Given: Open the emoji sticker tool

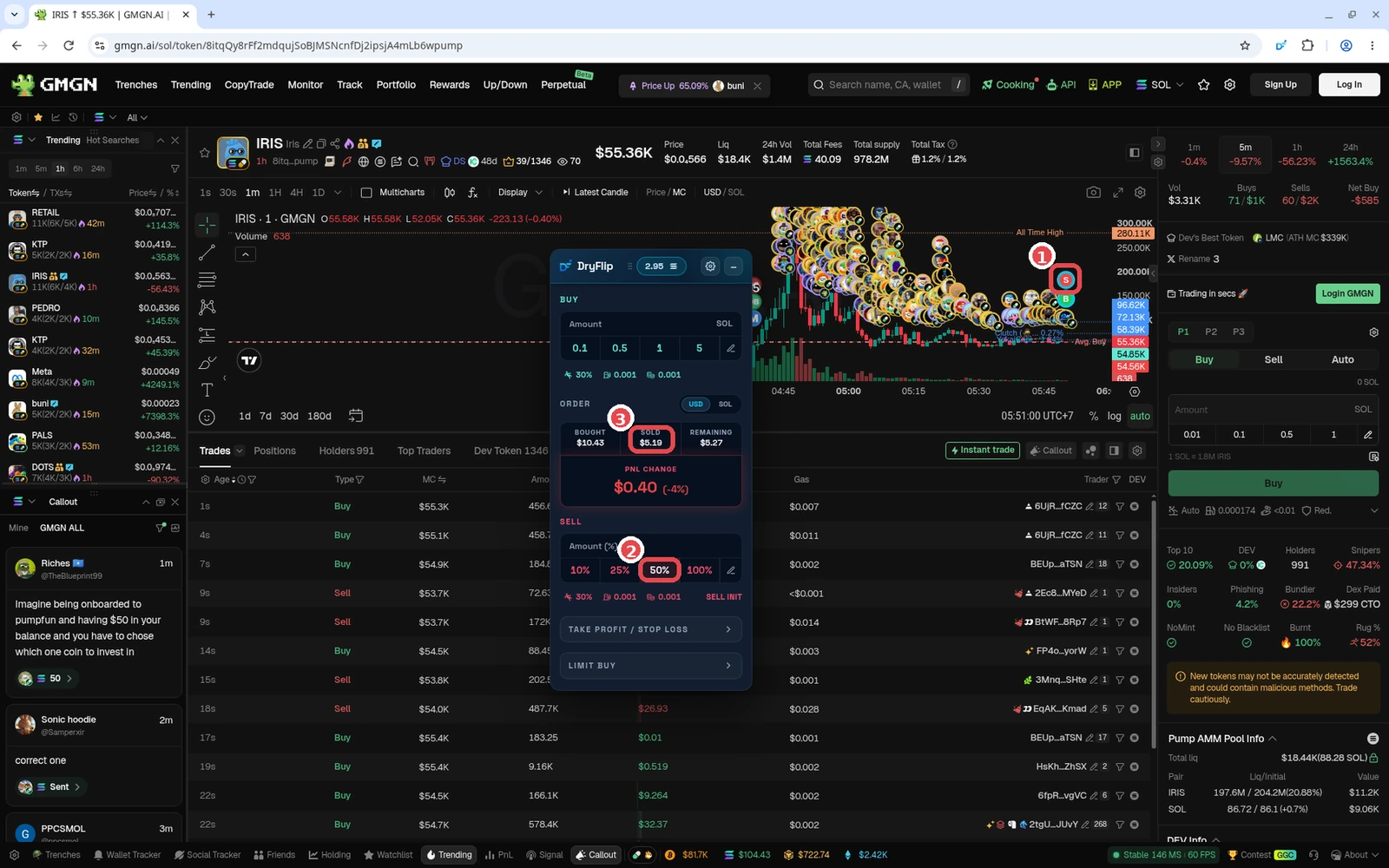Looking at the screenshot, I should click(207, 417).
